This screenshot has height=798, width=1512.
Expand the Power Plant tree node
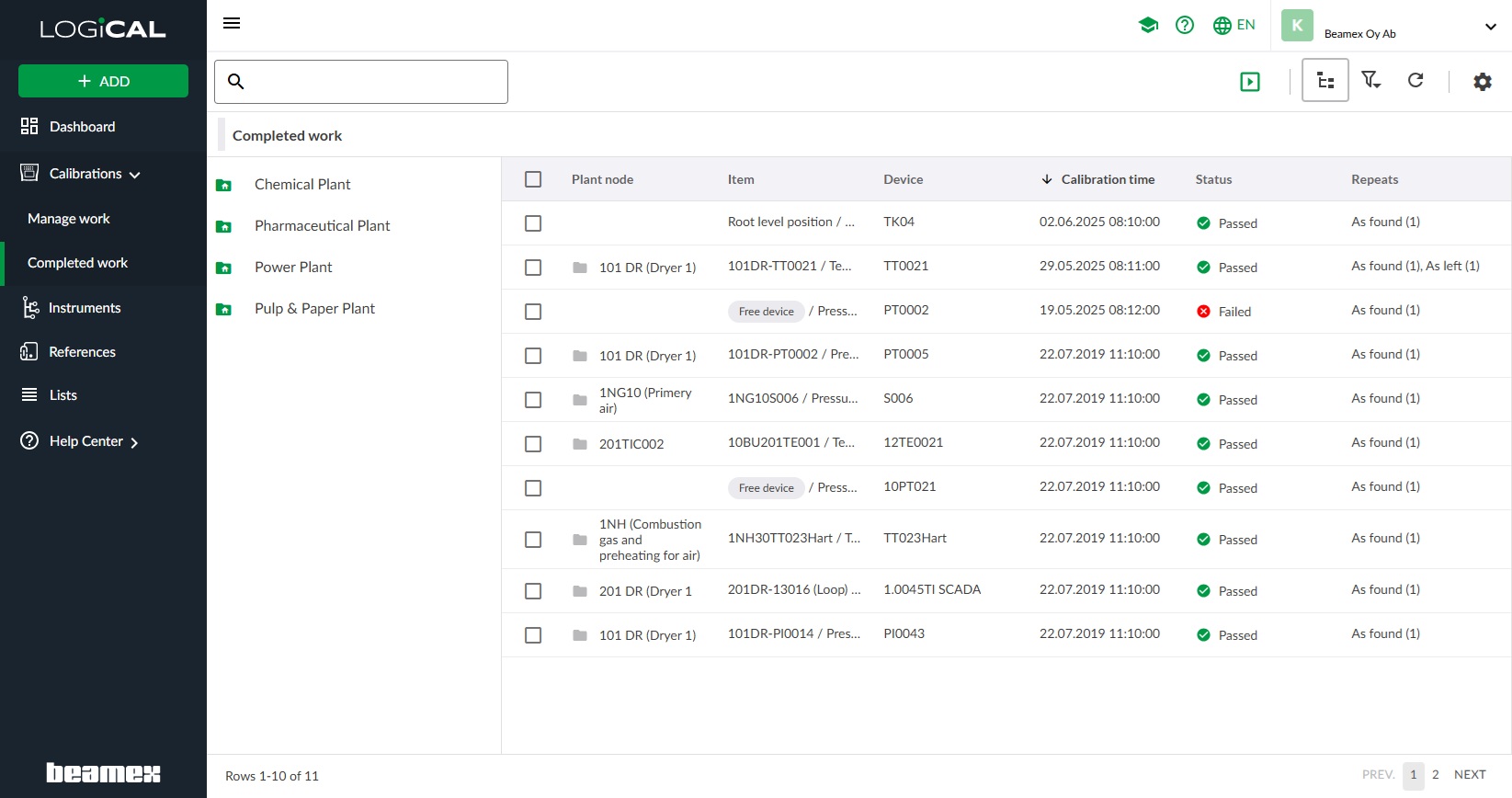[293, 267]
